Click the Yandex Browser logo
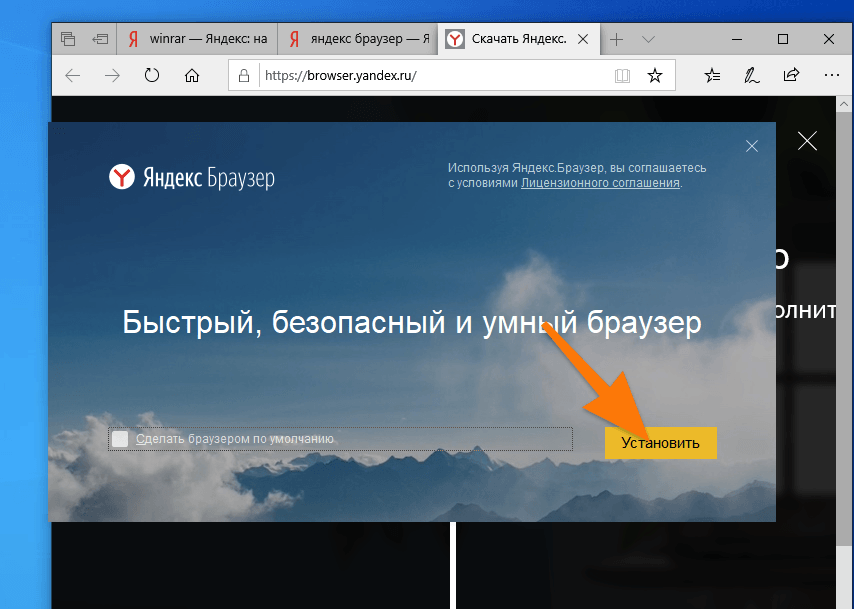854x609 pixels. tap(192, 178)
